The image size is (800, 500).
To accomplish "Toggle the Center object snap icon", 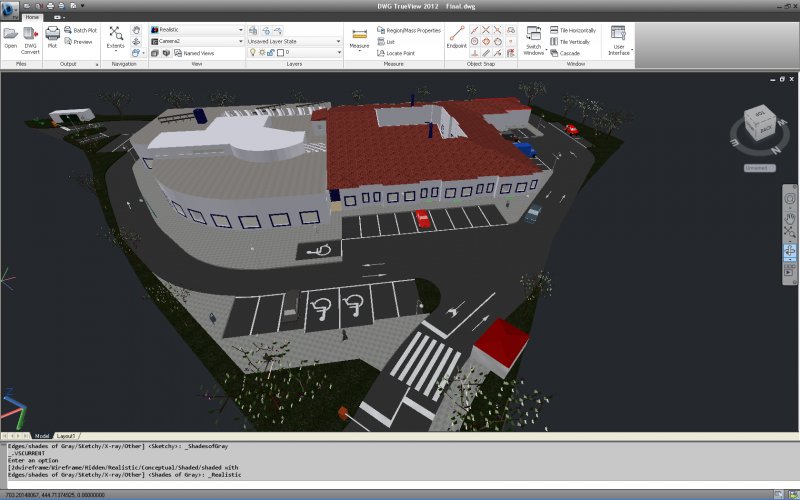I will pyautogui.click(x=474, y=41).
